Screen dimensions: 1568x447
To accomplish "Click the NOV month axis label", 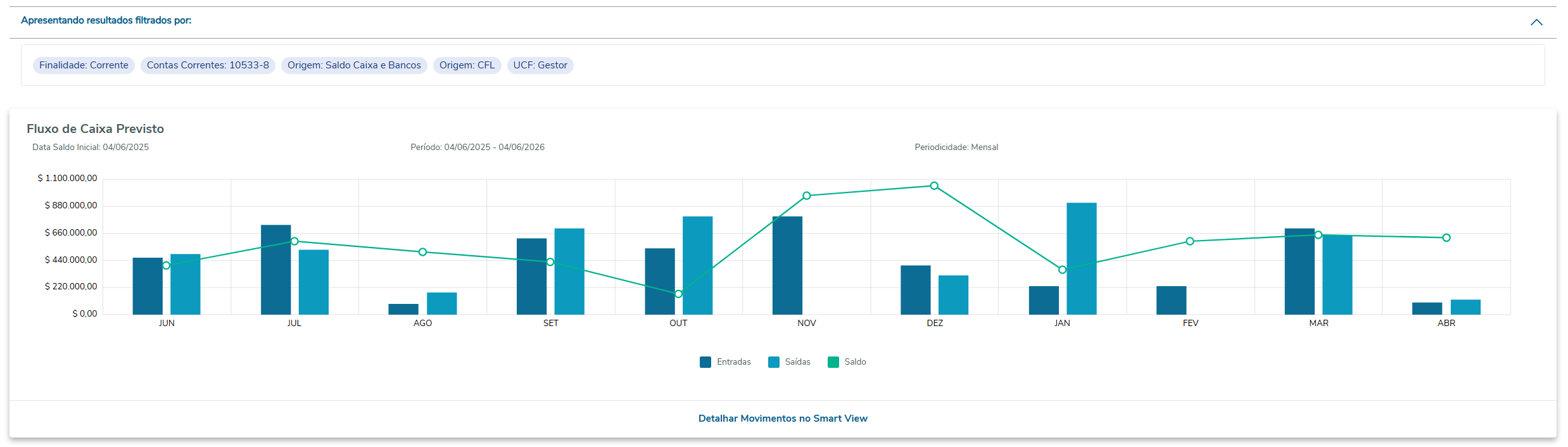I will [x=807, y=324].
